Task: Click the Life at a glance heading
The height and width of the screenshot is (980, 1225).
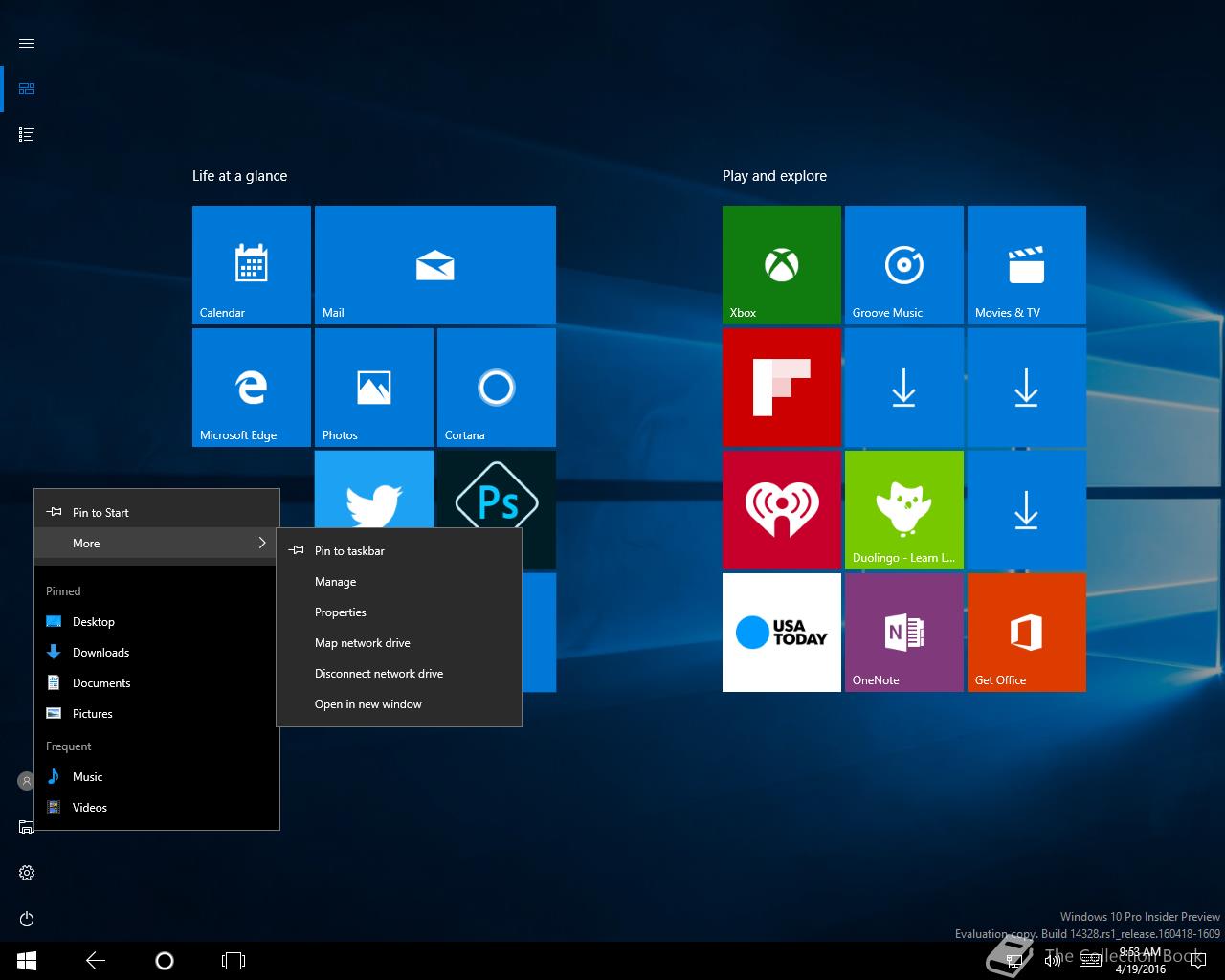Action: click(239, 176)
